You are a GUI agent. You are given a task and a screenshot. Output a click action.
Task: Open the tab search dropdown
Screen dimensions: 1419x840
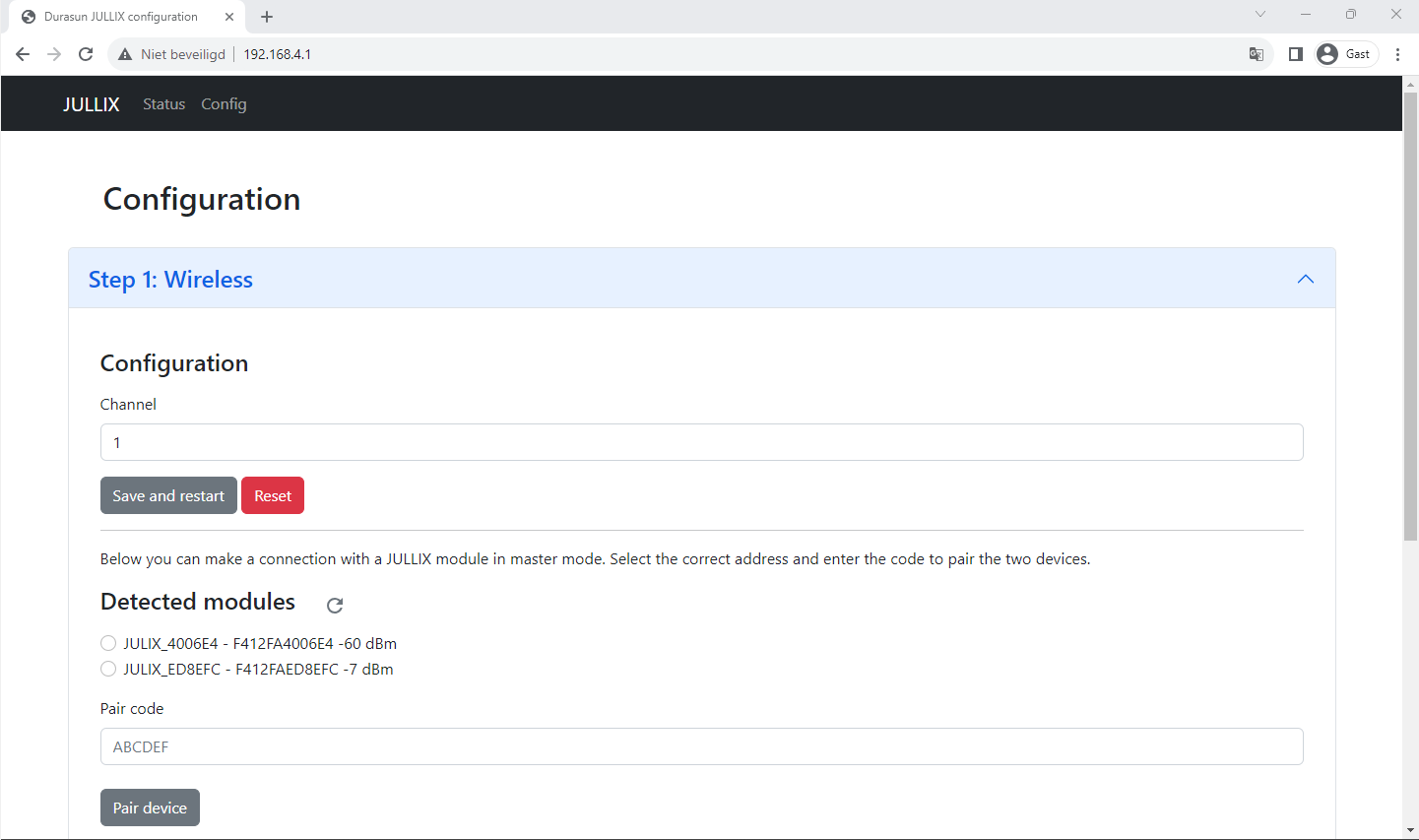1260,14
